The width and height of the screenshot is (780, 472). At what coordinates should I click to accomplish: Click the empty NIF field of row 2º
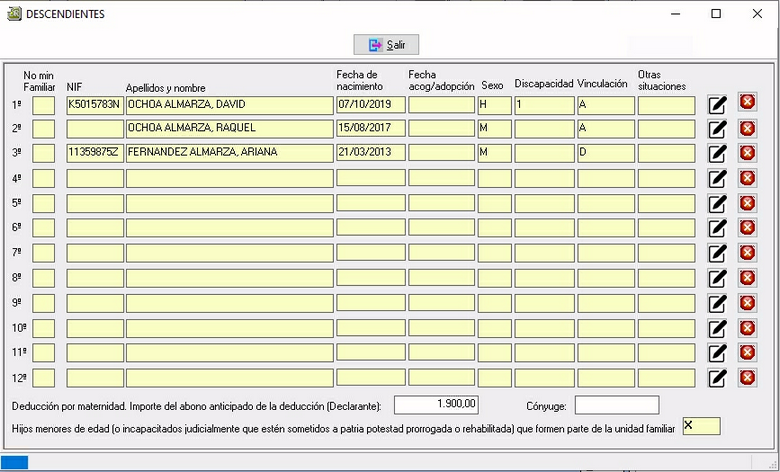[95, 129]
